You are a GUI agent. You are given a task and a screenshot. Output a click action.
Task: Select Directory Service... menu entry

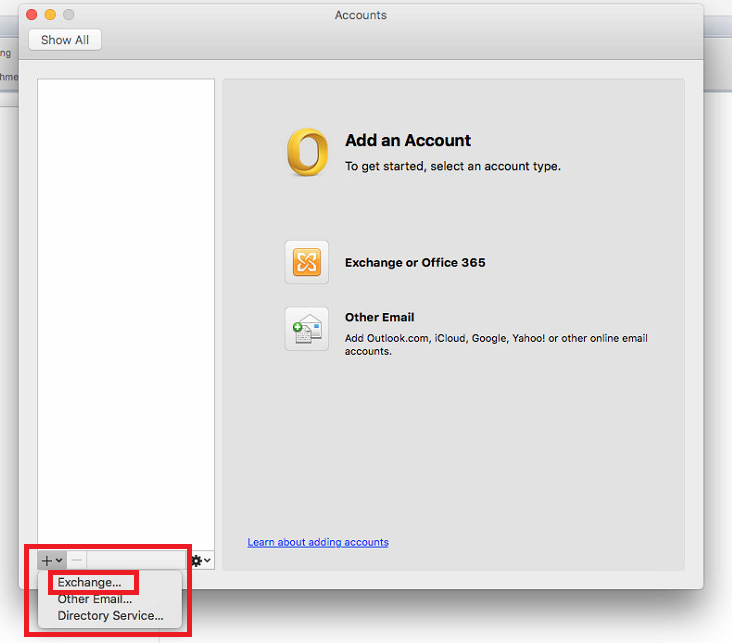110,616
